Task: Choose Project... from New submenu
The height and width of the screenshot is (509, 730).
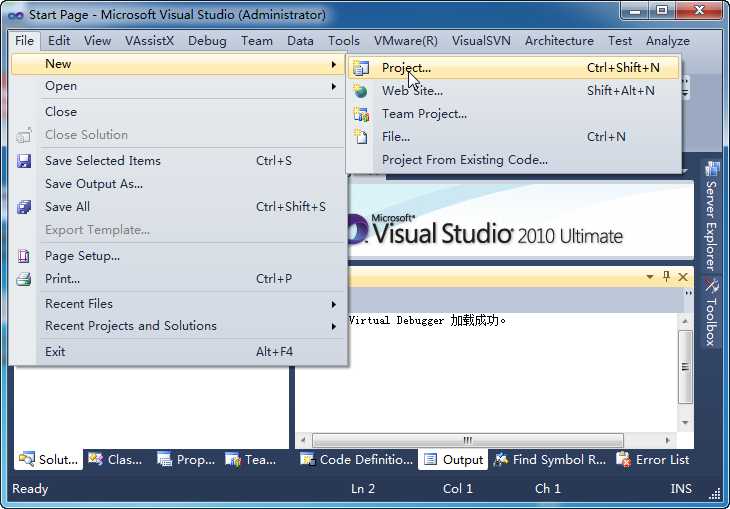Action: click(514, 68)
